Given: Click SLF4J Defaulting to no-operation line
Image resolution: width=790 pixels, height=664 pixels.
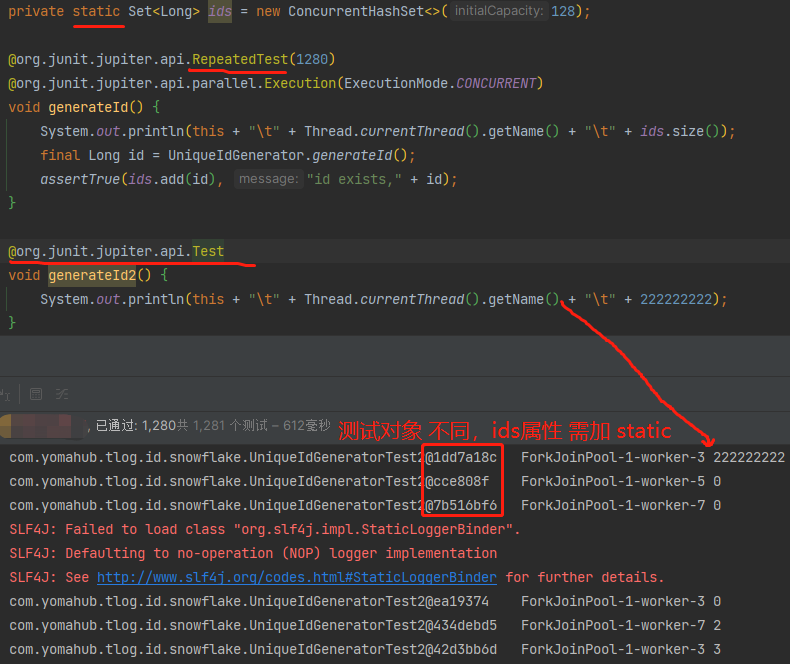Looking at the screenshot, I should click(x=253, y=553).
